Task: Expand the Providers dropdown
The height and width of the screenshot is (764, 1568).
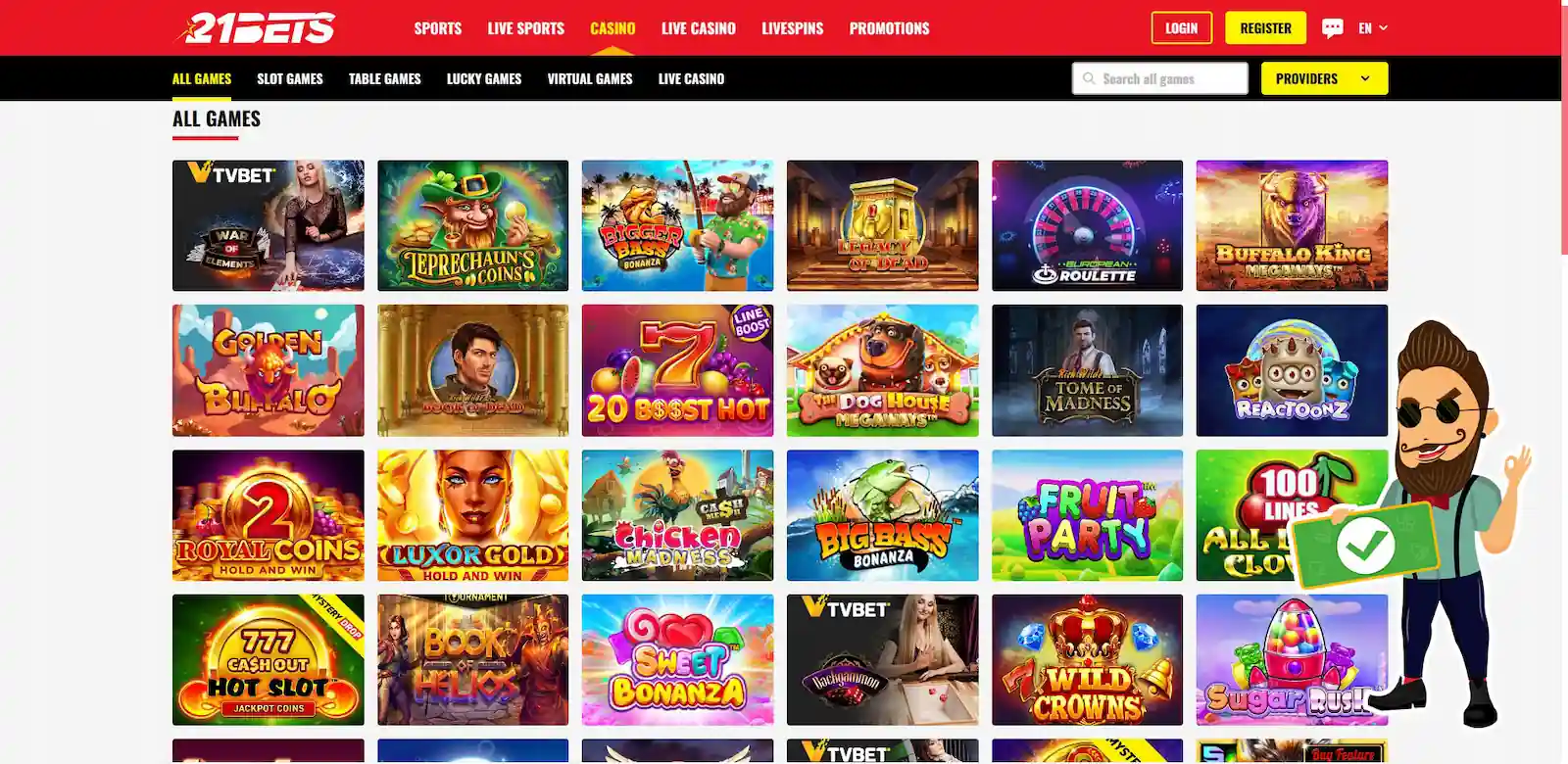Action: click(1324, 78)
